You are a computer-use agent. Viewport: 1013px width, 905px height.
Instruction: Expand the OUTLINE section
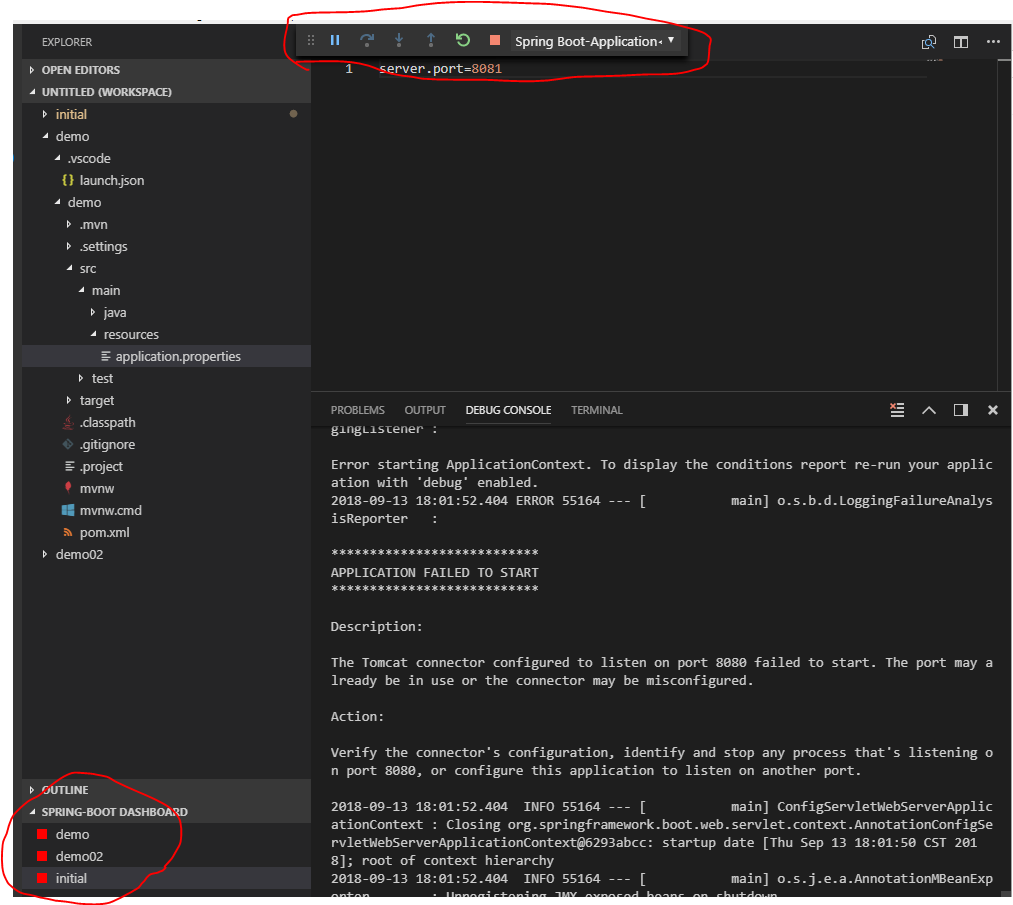pyautogui.click(x=60, y=789)
